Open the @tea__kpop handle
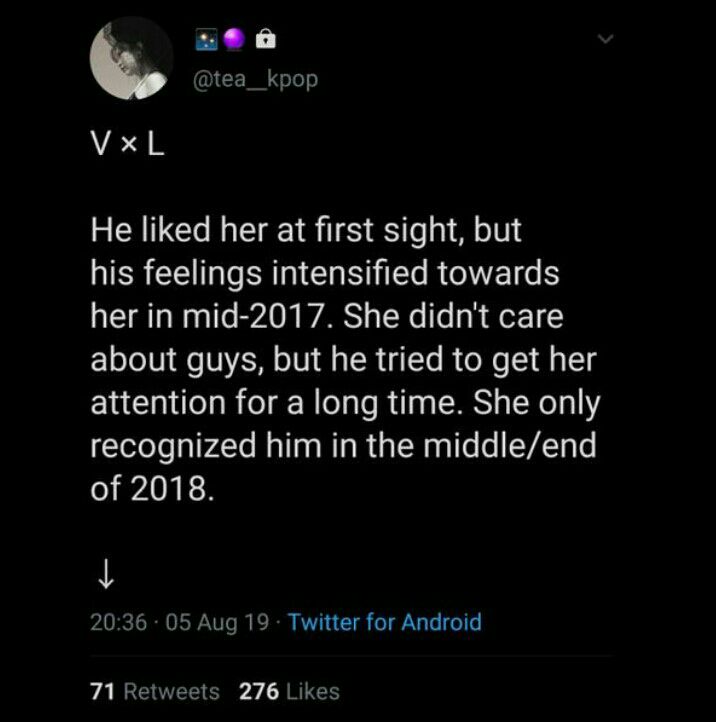Viewport: 716px width, 722px height. click(x=256, y=80)
